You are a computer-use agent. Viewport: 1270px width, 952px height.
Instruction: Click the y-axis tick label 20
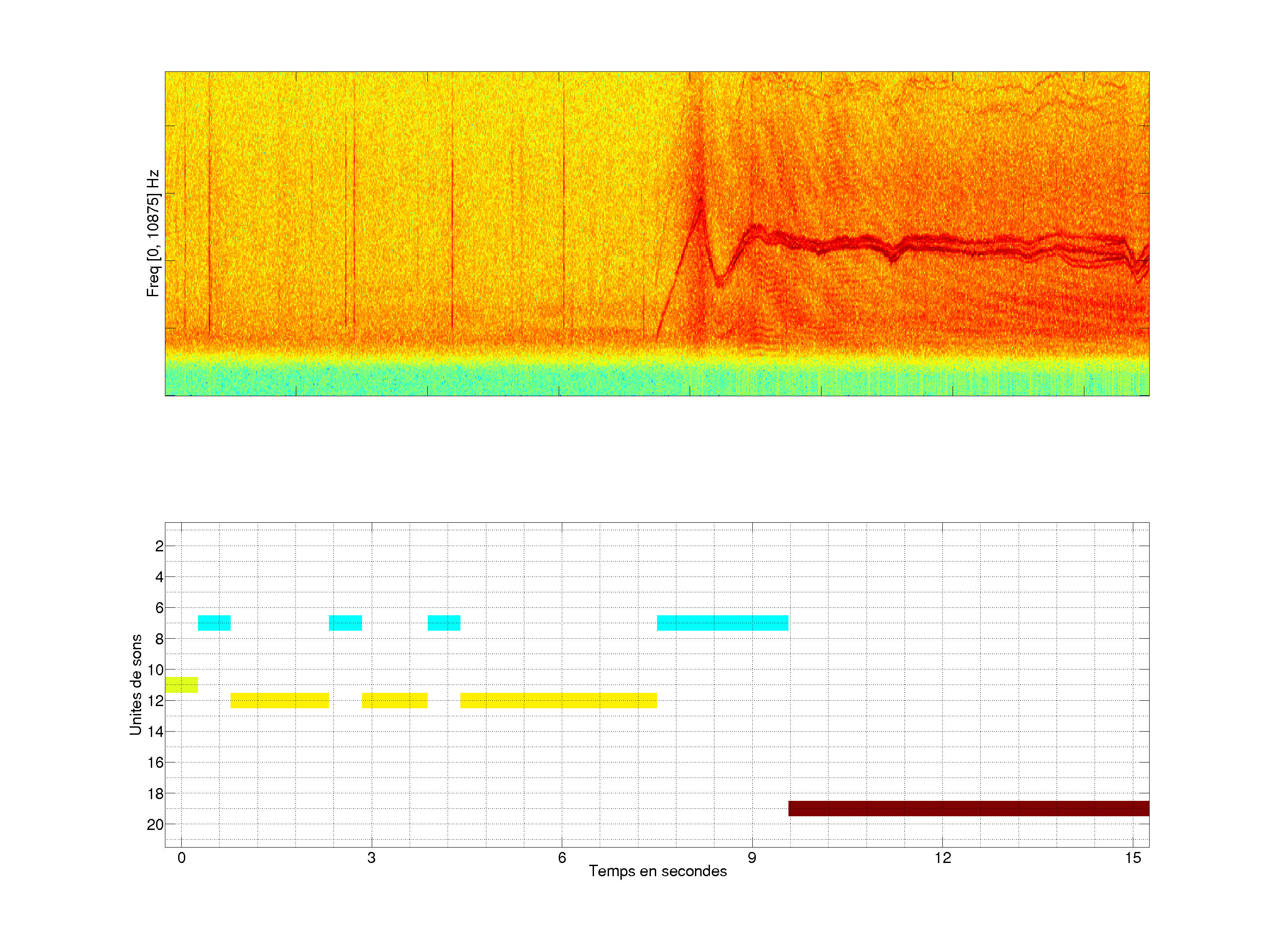coord(155,825)
